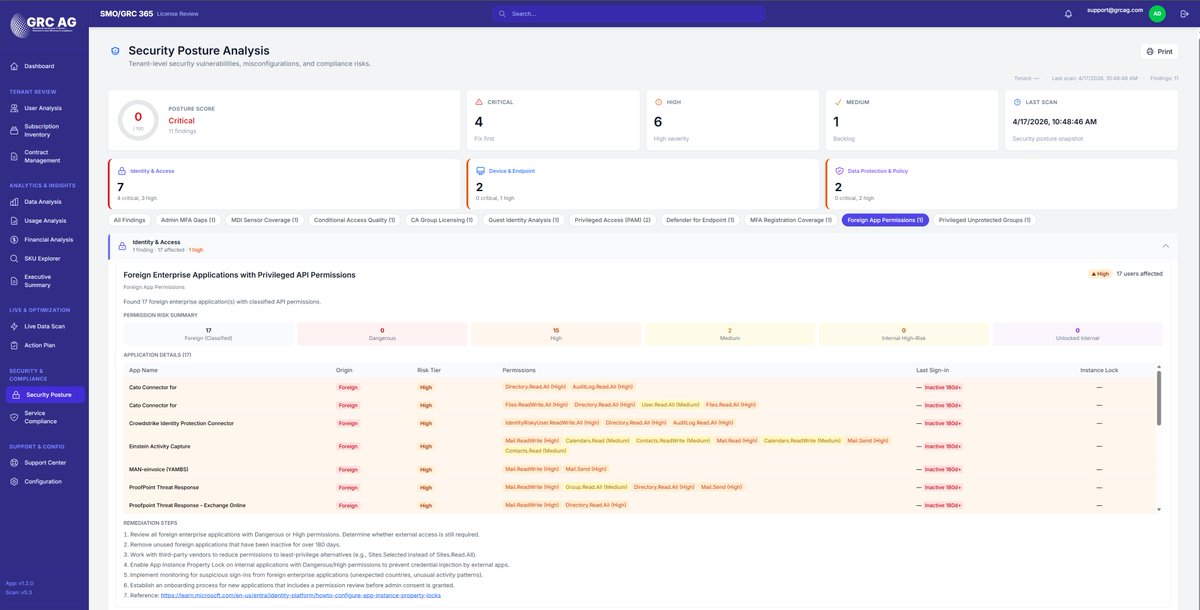The width and height of the screenshot is (1200, 610).
Task: Click the green AD user avatar
Action: click(1156, 14)
